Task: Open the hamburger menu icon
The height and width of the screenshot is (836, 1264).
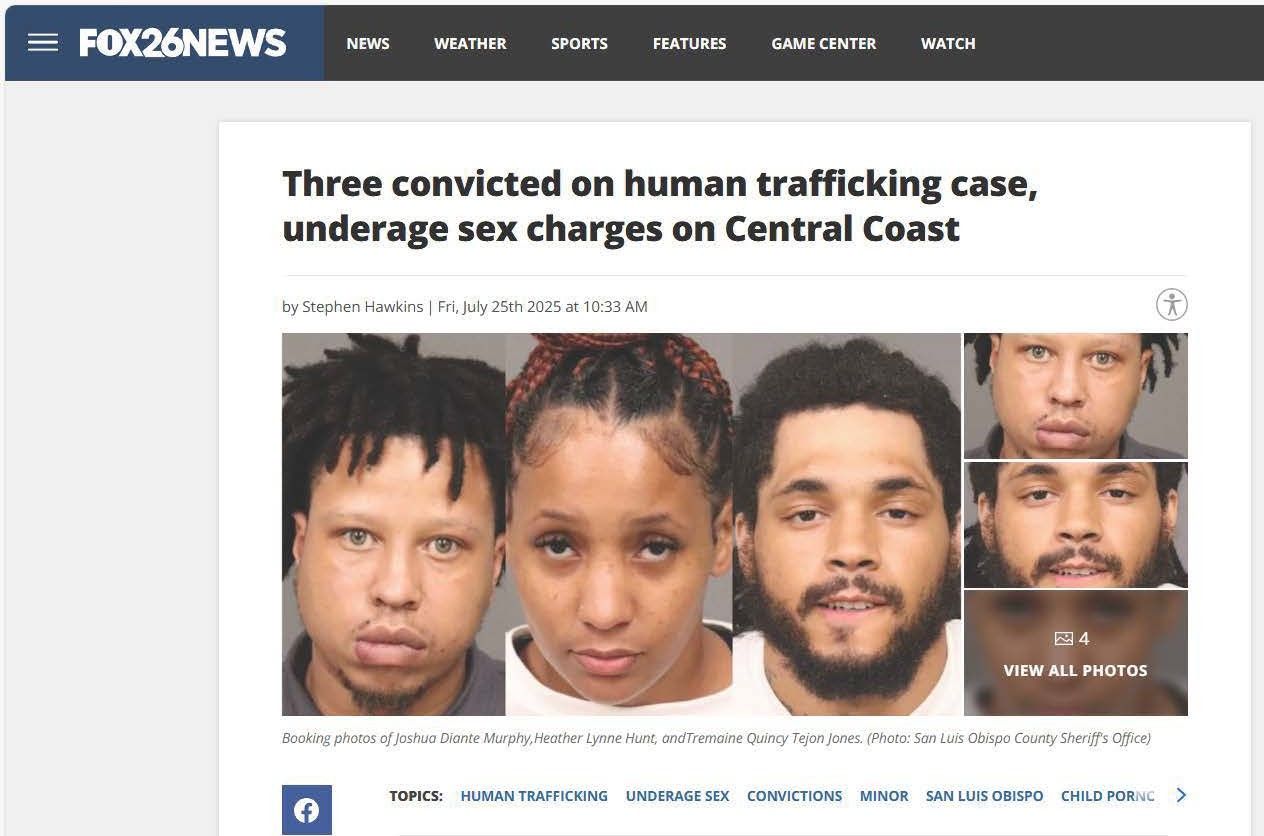Action: click(x=42, y=42)
